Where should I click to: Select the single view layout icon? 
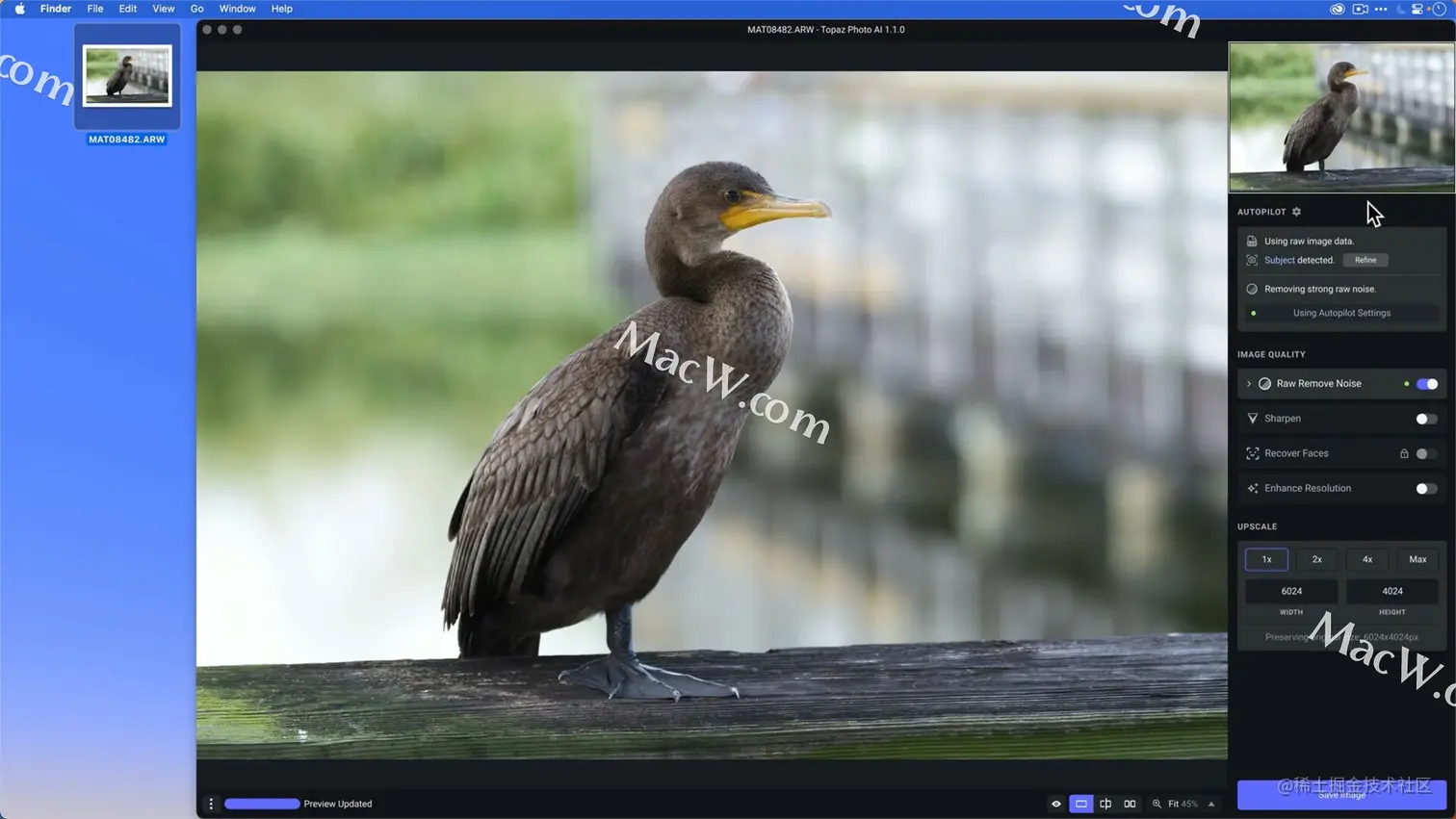coord(1081,804)
